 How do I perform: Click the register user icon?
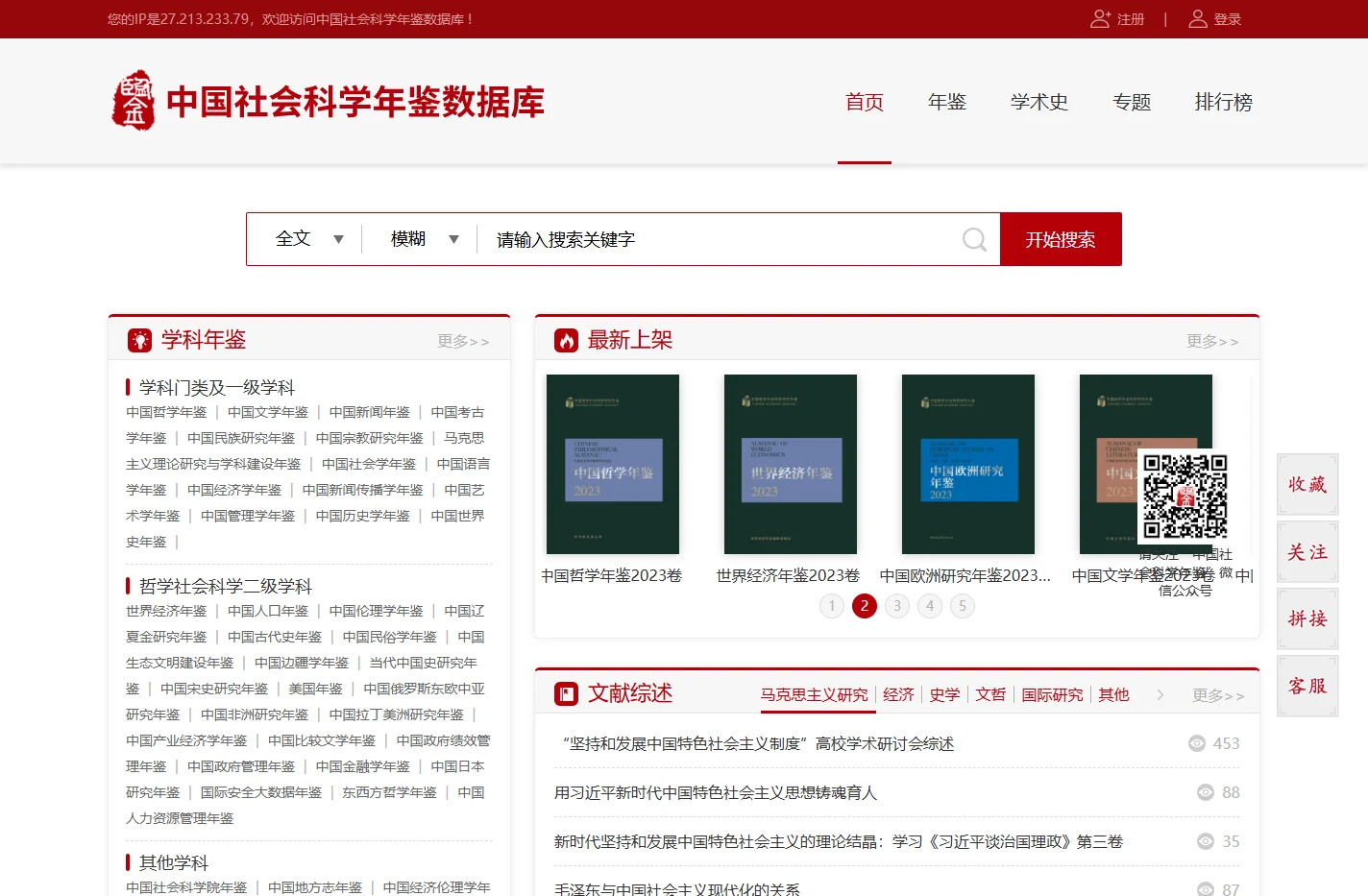pos(1100,18)
